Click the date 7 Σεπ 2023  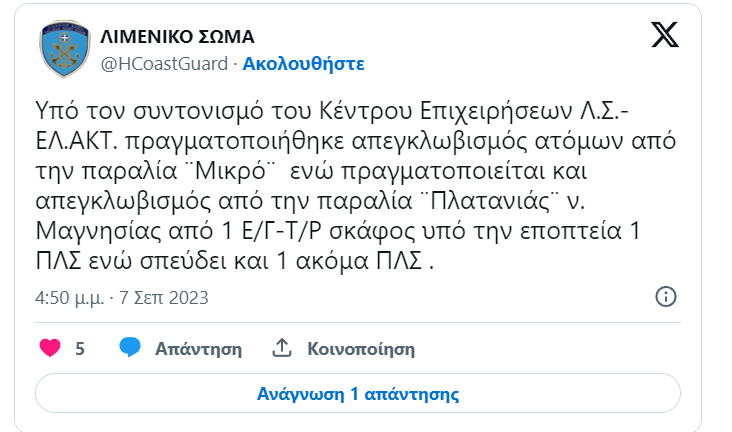pos(164,297)
